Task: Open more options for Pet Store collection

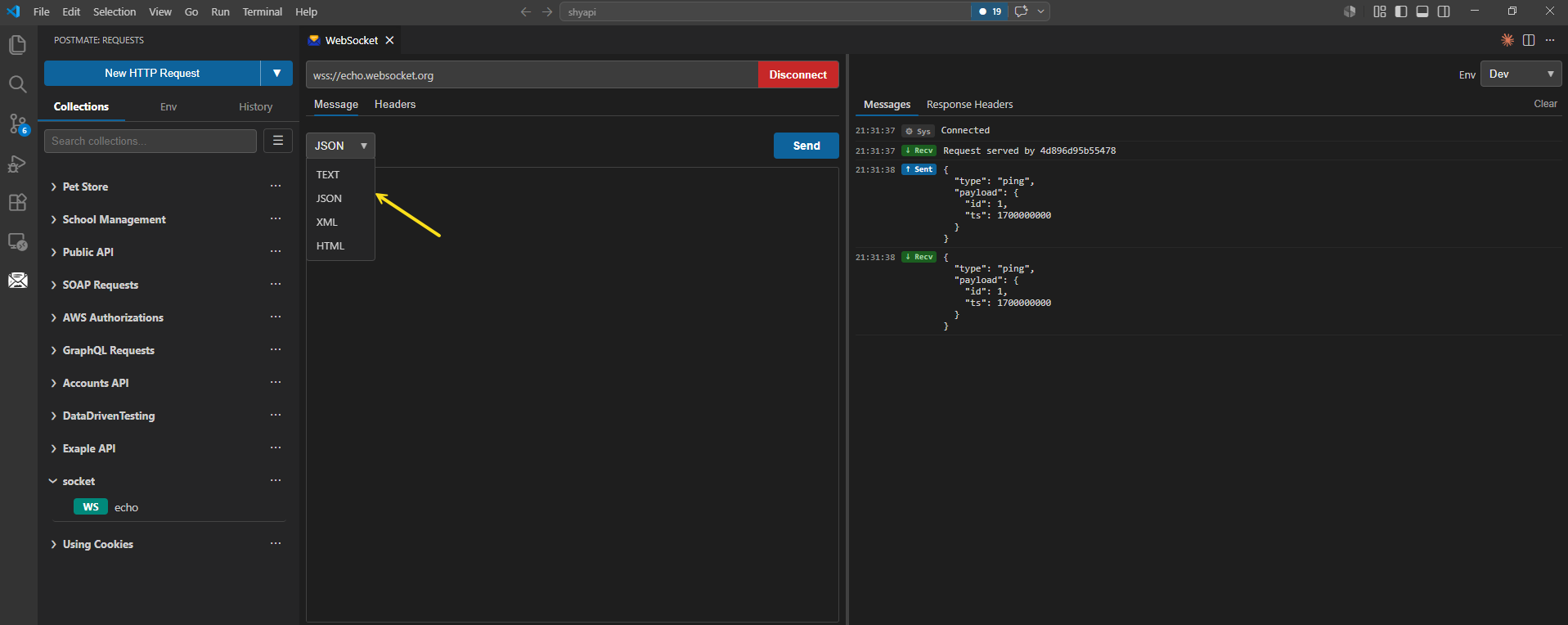Action: [276, 186]
